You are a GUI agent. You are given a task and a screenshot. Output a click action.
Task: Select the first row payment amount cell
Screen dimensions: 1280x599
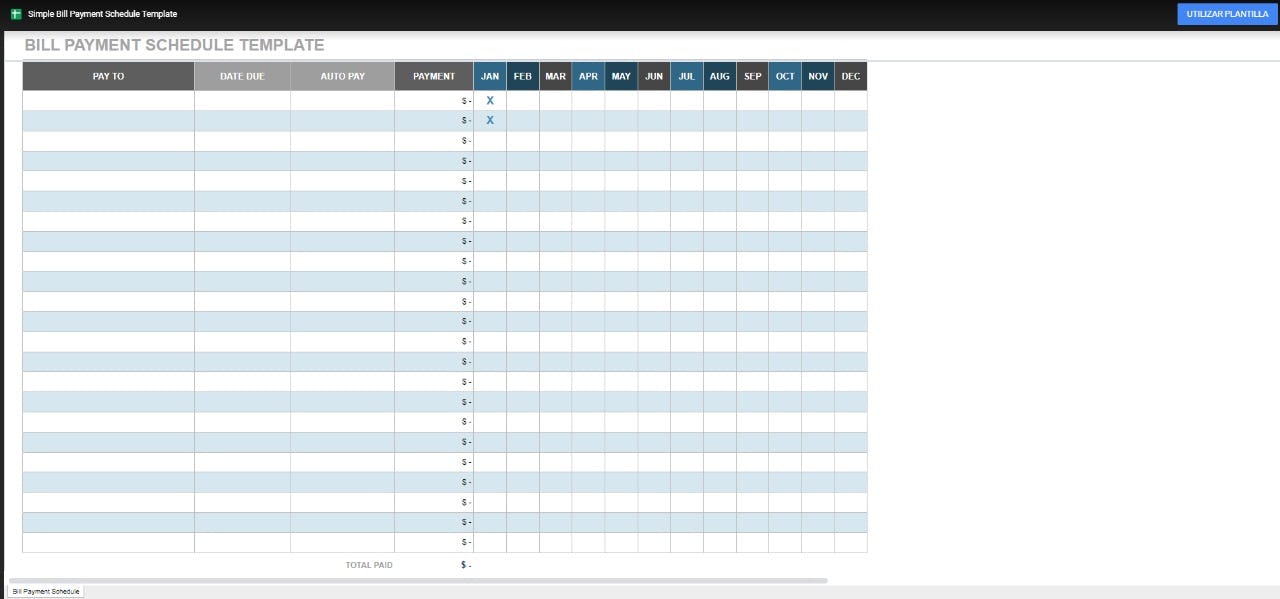pos(434,101)
